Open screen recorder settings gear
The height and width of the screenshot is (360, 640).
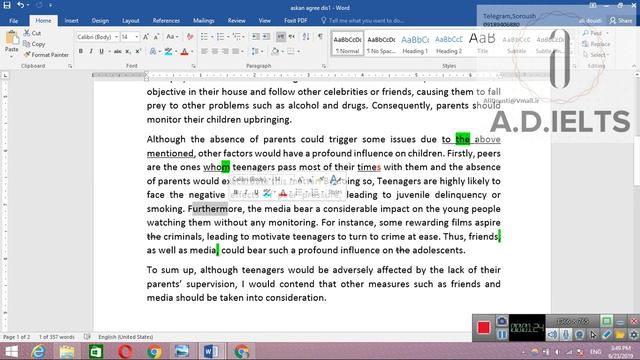(633, 335)
